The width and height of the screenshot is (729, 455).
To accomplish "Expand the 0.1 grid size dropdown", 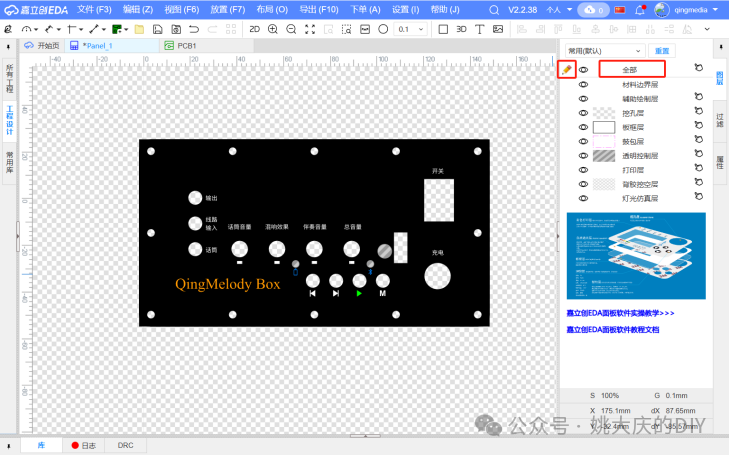I will click(x=417, y=29).
